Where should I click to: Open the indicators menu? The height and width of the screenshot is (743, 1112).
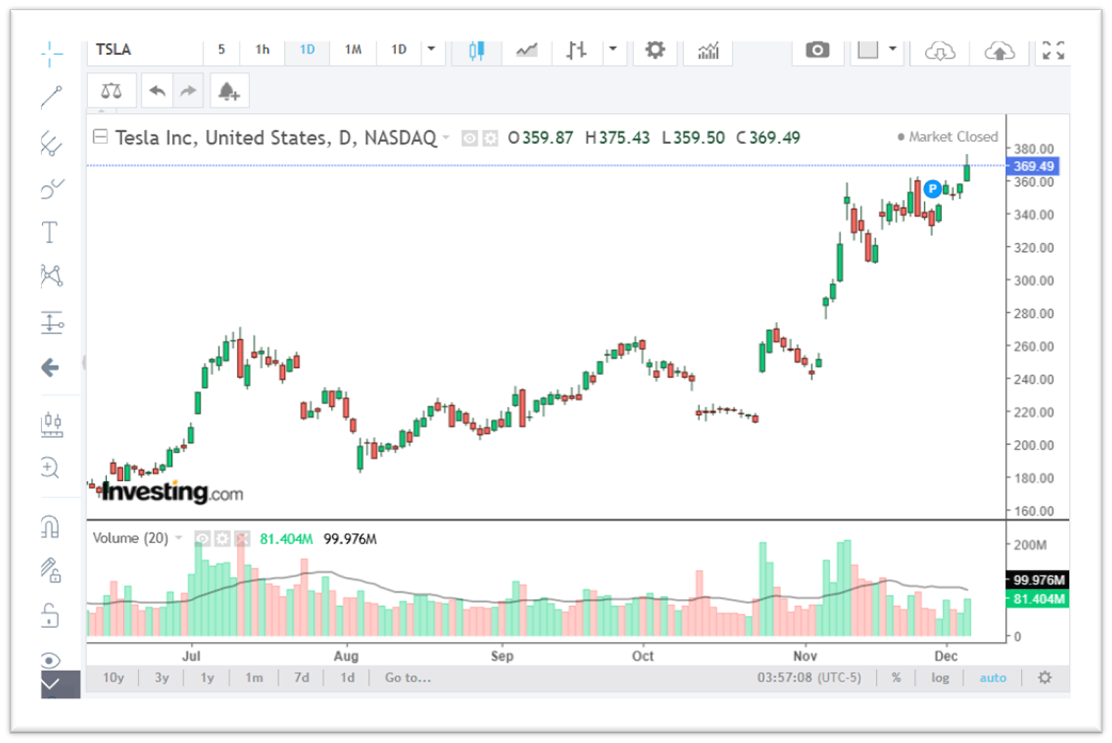(x=708, y=50)
